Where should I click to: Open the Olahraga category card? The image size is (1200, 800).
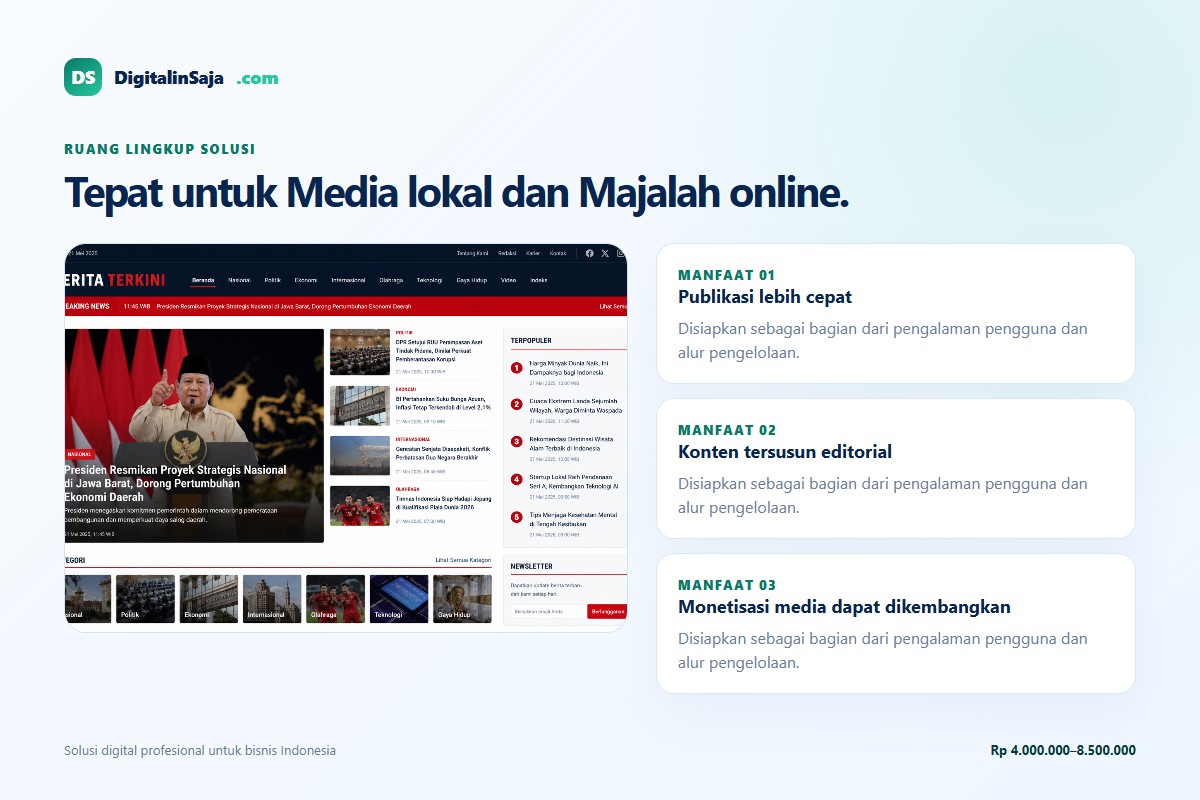[x=335, y=599]
